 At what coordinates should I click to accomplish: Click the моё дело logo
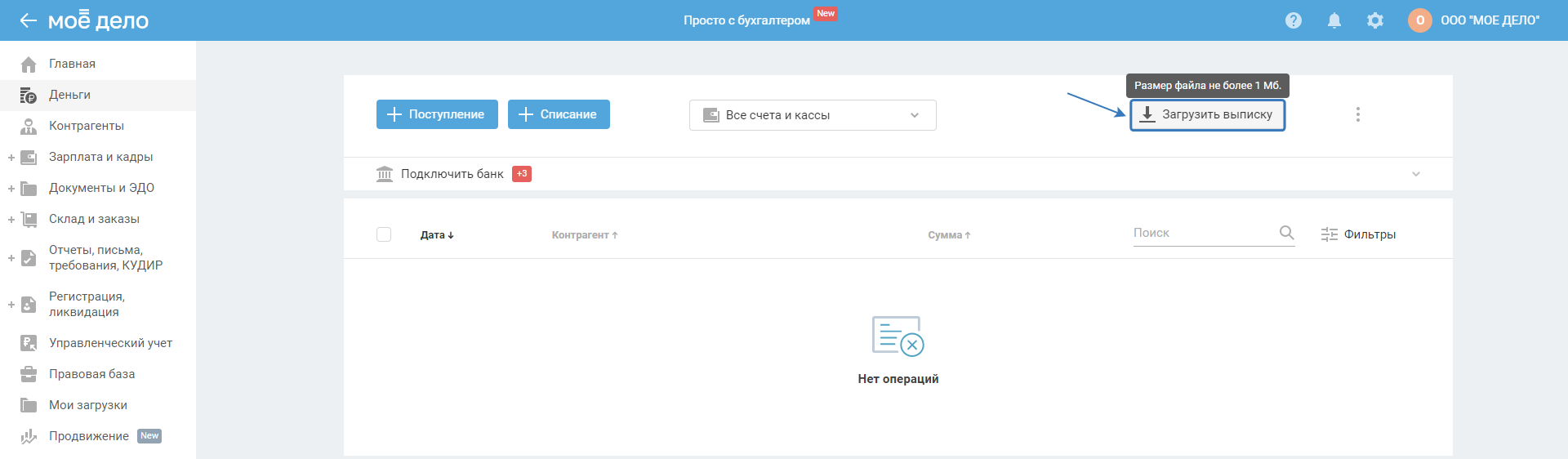[x=98, y=20]
